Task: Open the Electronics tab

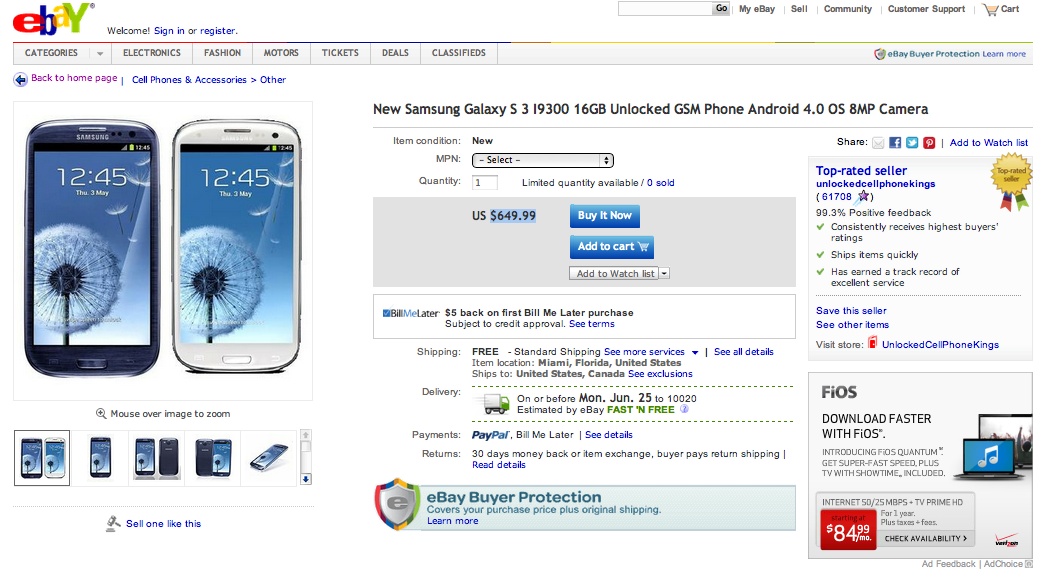Action: click(151, 53)
